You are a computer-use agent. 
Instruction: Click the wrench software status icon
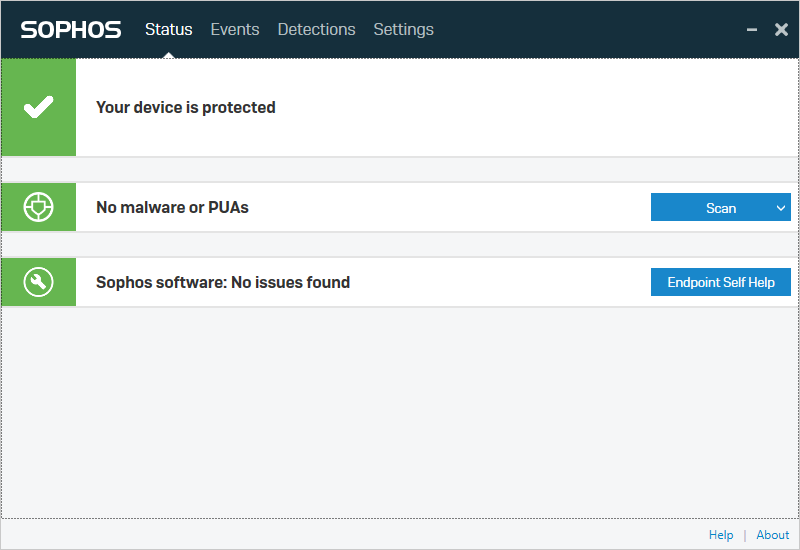click(x=38, y=283)
